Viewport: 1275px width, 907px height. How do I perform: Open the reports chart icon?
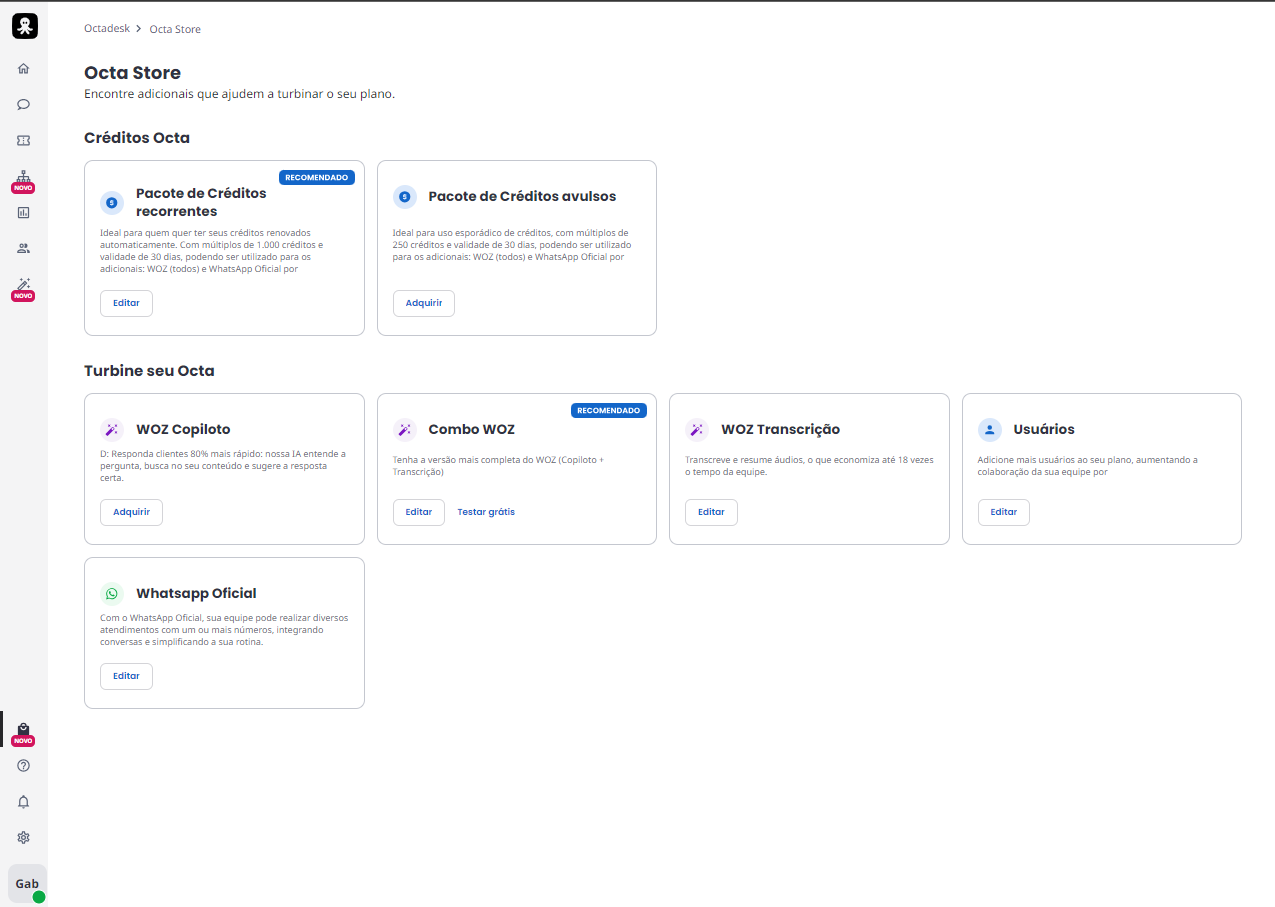pyautogui.click(x=24, y=212)
